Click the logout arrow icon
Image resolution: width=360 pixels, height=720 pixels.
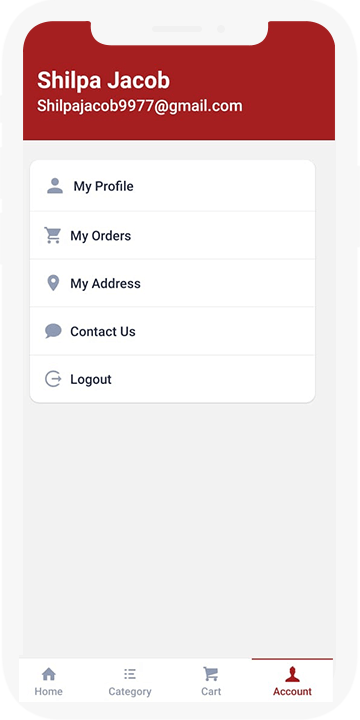53,379
